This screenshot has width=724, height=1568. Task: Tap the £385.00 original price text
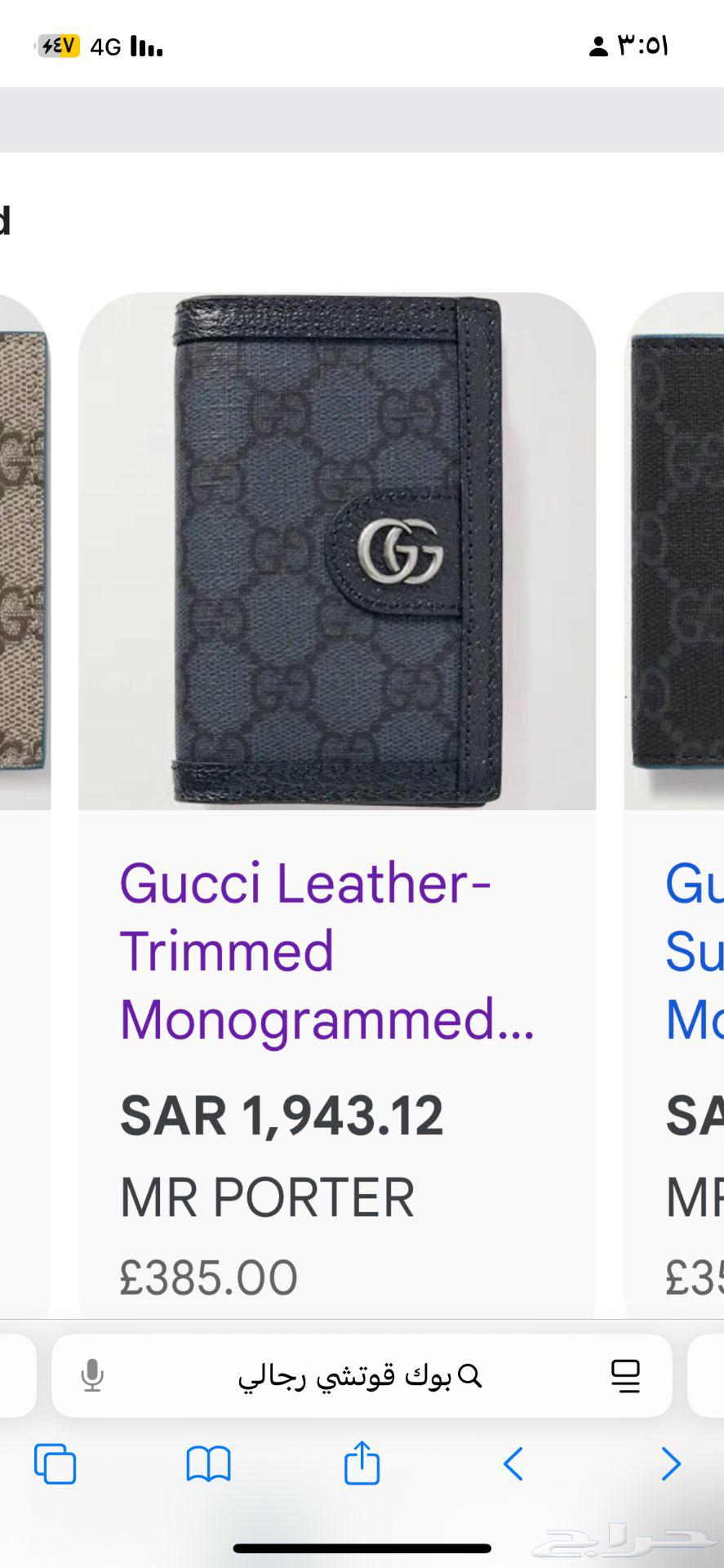208,1277
